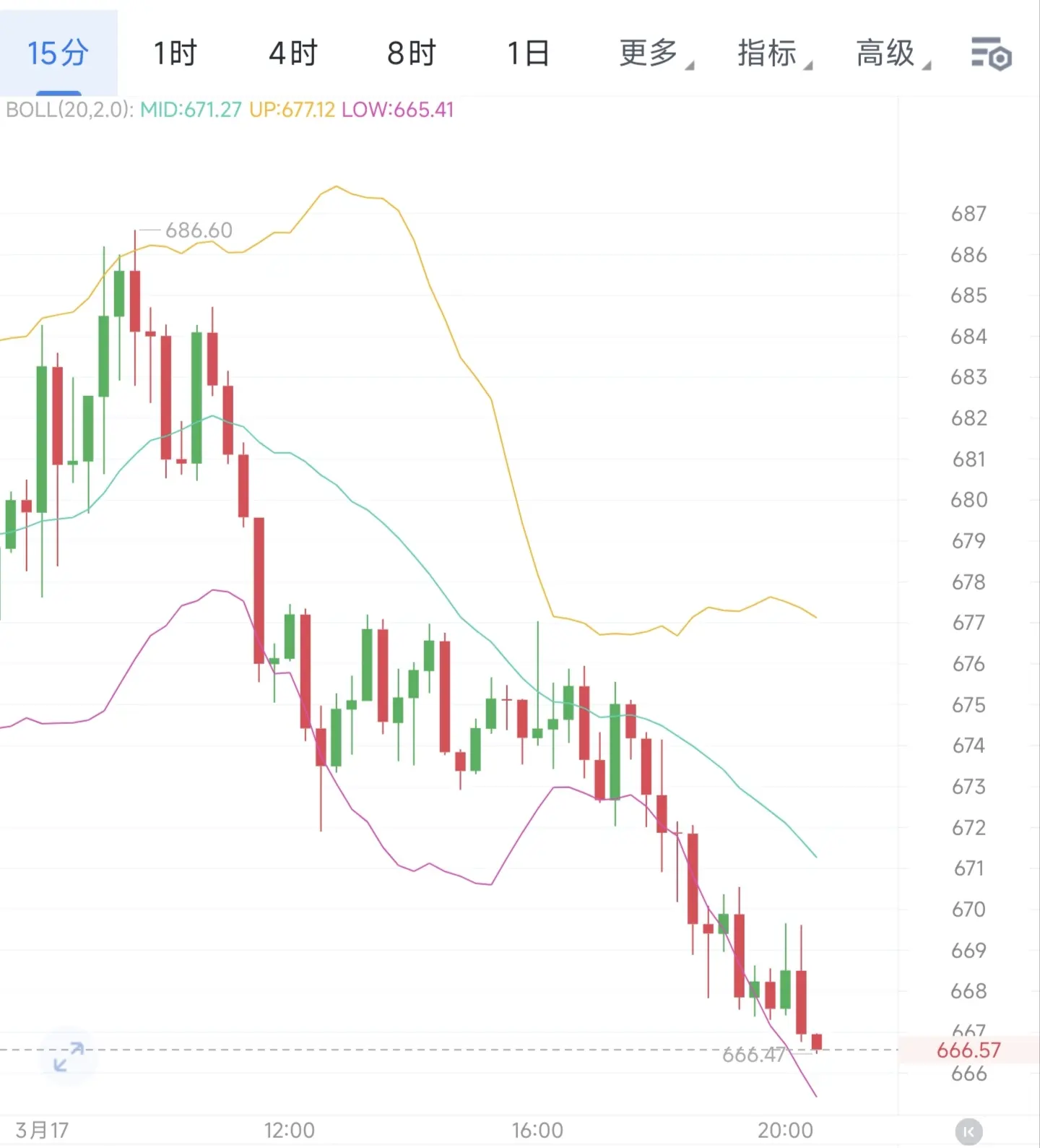
Task: Switch to the 4时 timeframe
Action: pyautogui.click(x=293, y=53)
